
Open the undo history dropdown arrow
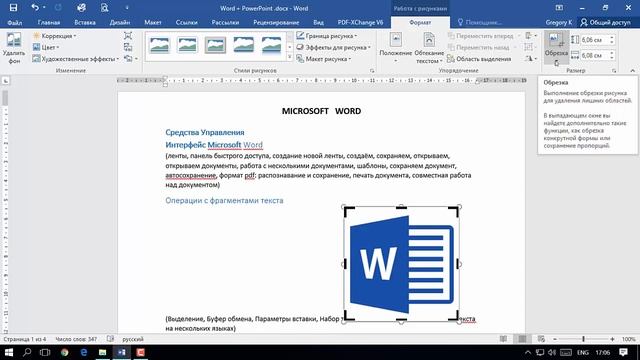[x=44, y=8]
